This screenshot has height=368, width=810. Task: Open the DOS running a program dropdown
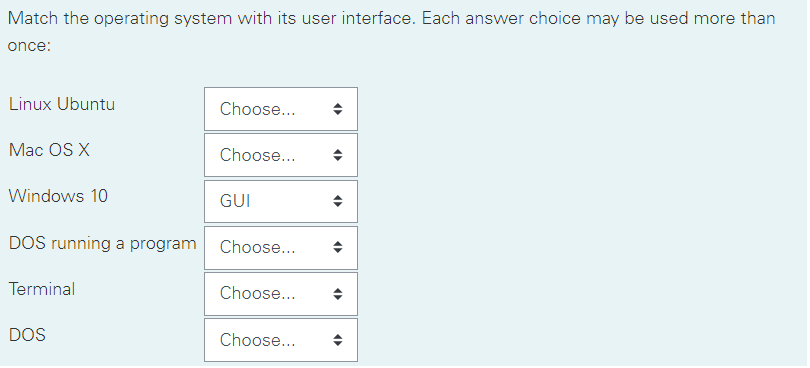tap(281, 248)
